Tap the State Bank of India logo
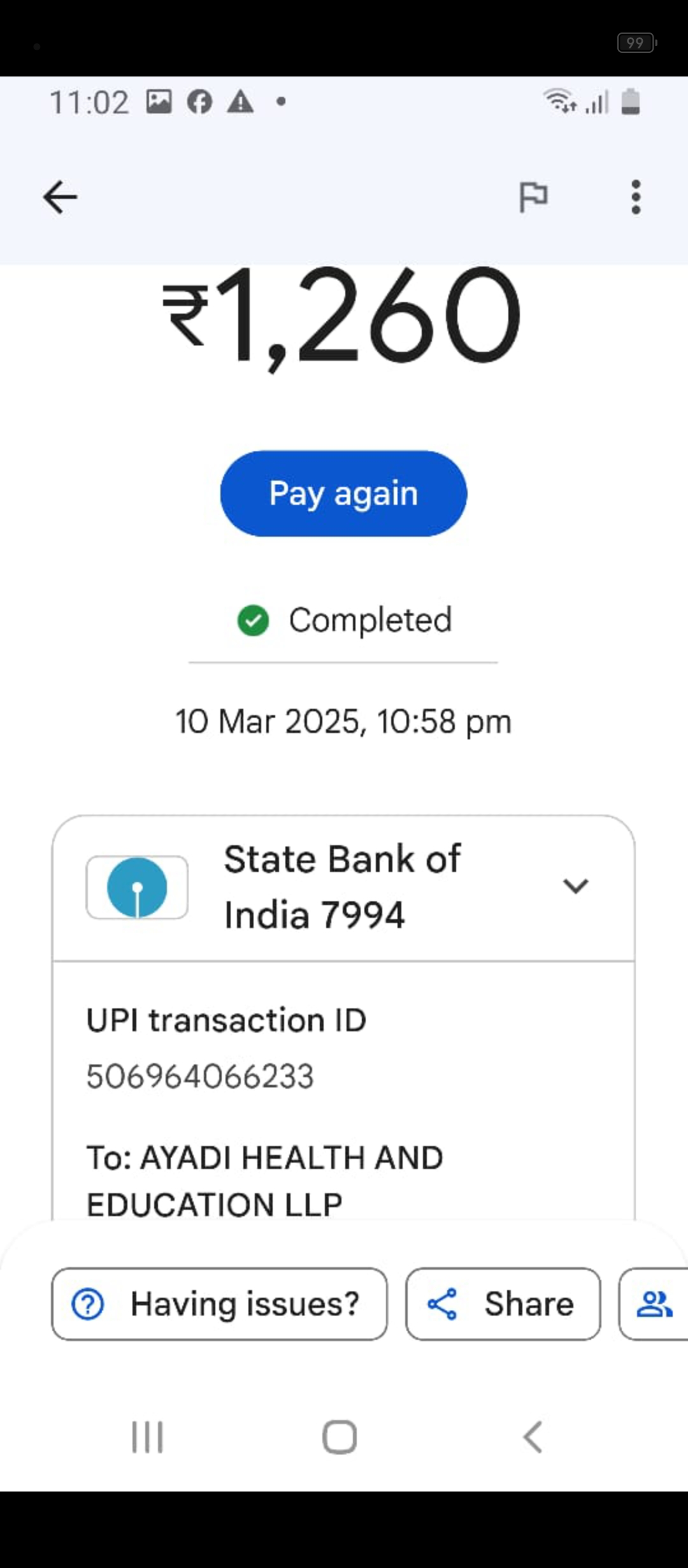The image size is (688, 1568). tap(137, 887)
